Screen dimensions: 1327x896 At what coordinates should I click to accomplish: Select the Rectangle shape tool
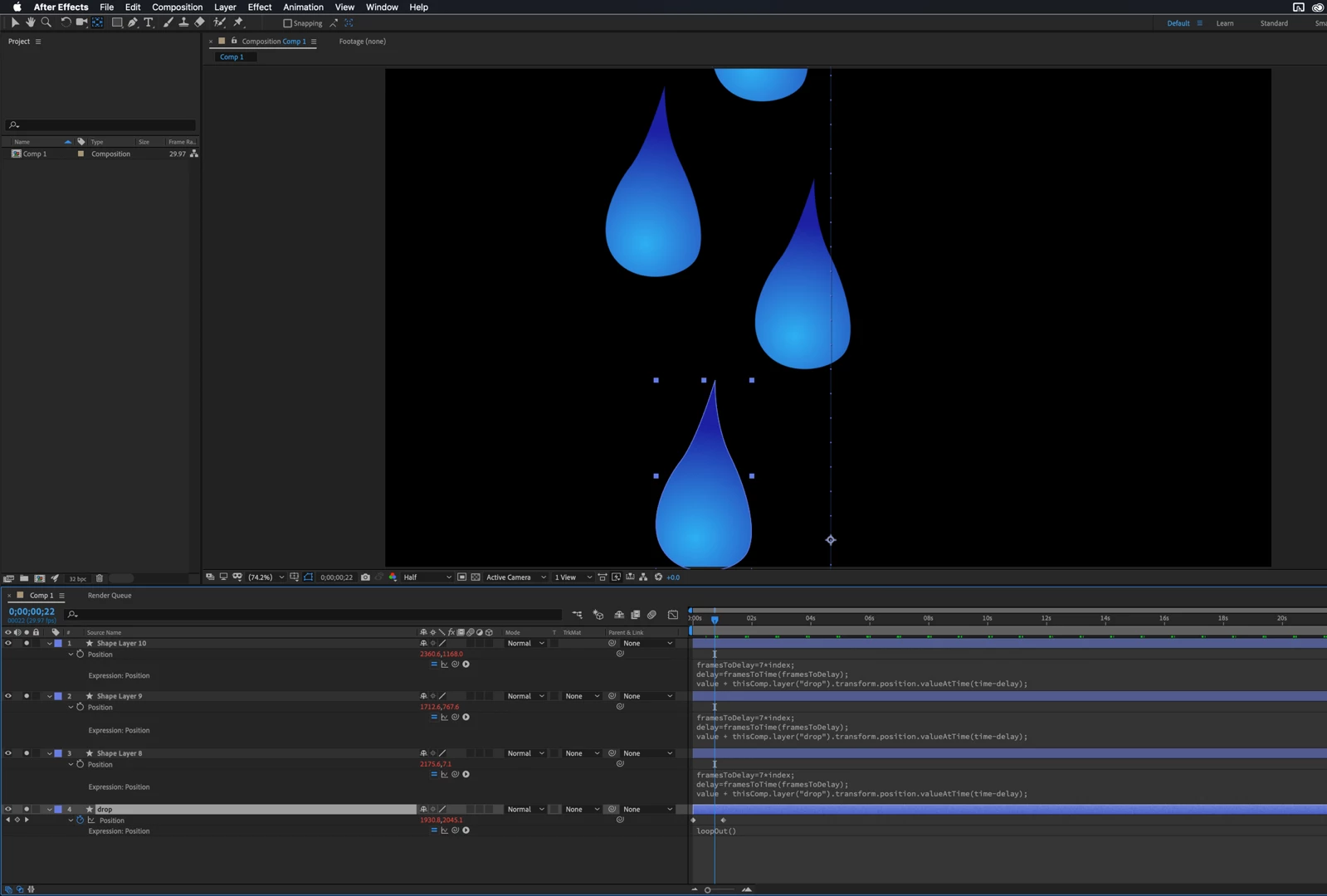point(117,22)
